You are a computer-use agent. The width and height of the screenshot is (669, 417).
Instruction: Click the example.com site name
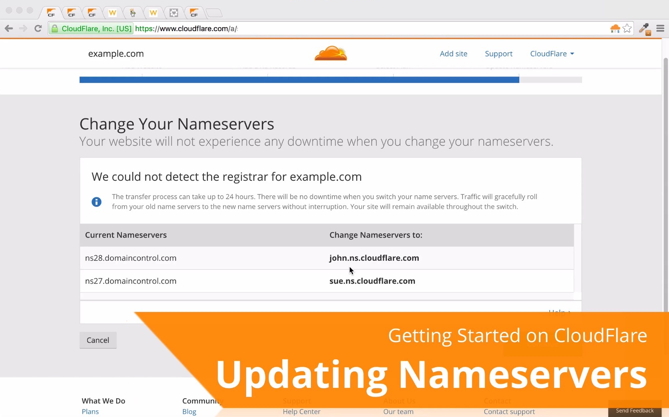[116, 54]
